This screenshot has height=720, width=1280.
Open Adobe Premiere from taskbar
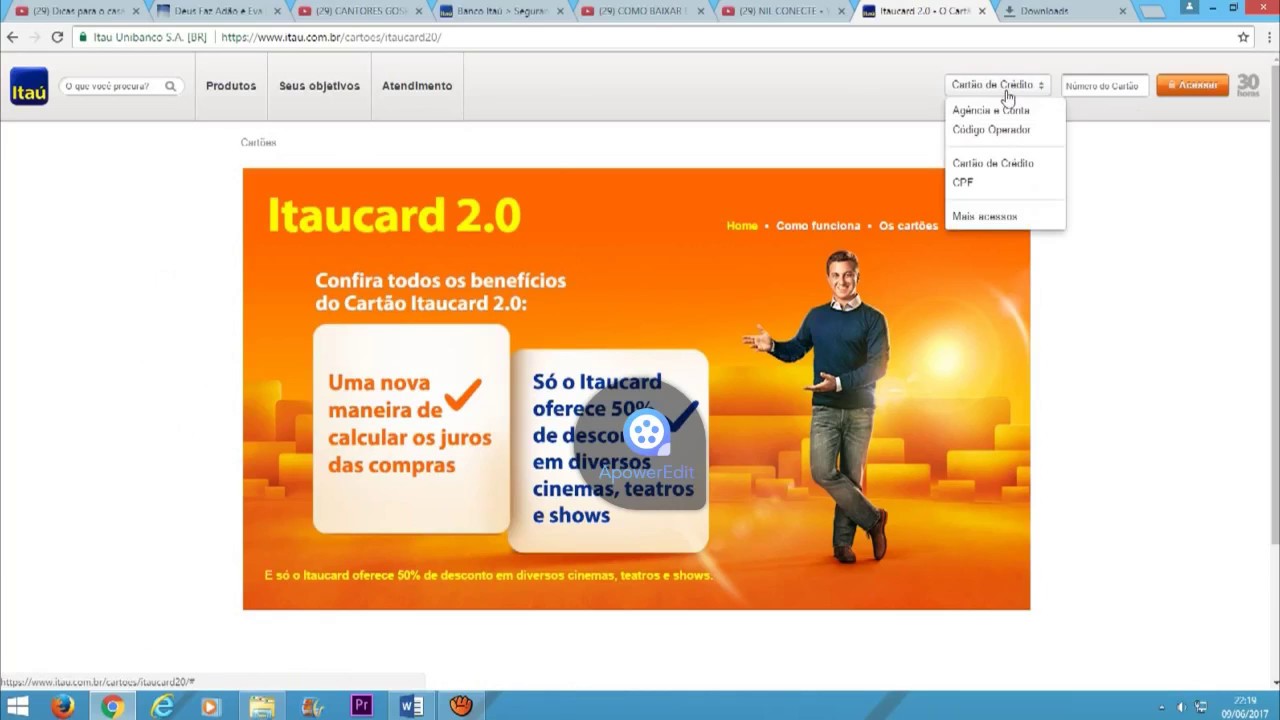click(361, 706)
